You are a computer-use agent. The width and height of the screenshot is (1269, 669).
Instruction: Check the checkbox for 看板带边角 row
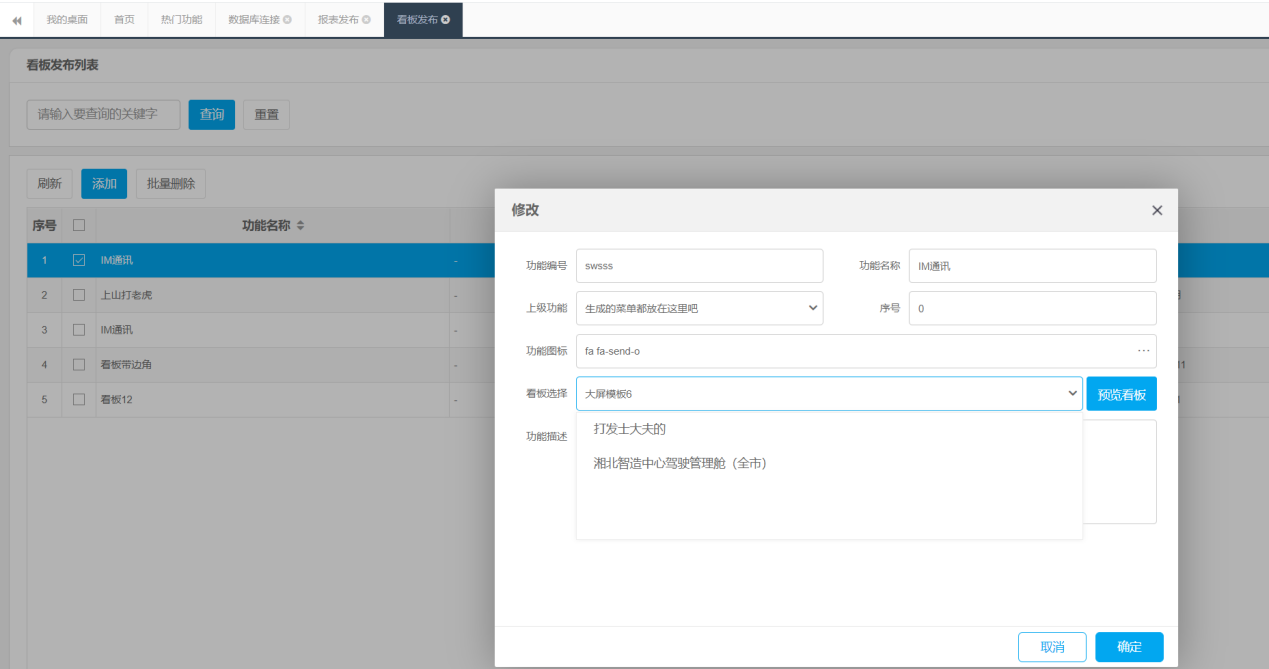[x=79, y=365]
